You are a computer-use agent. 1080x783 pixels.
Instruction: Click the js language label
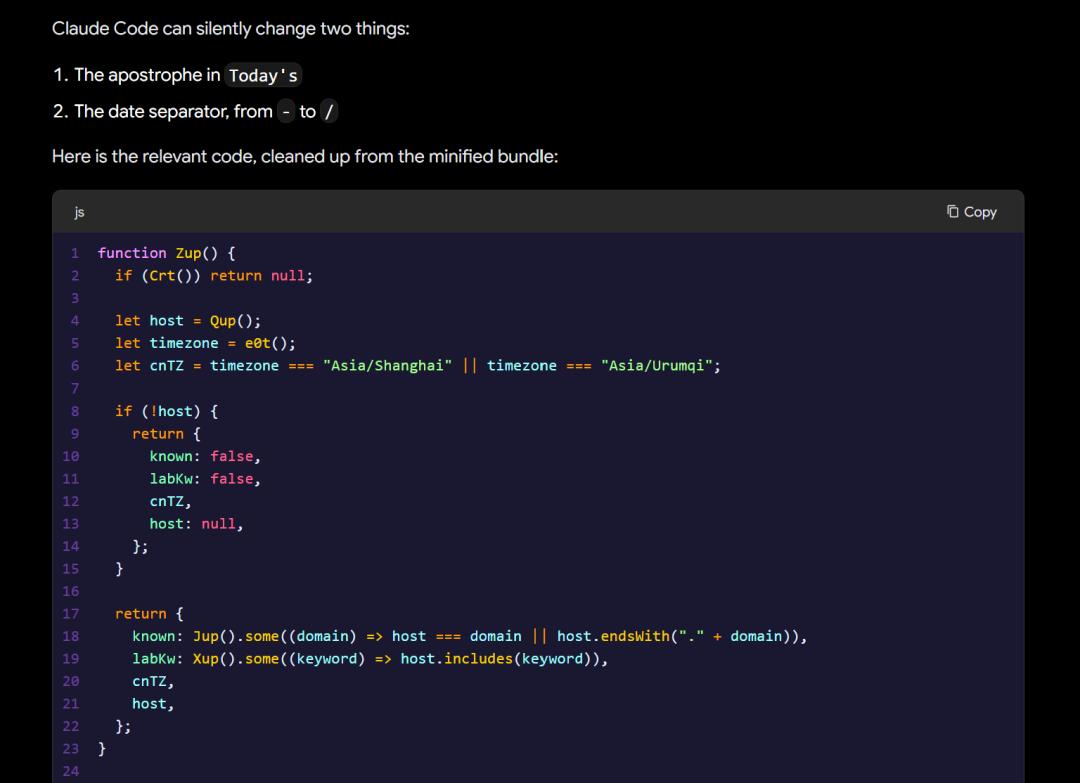click(x=79, y=212)
